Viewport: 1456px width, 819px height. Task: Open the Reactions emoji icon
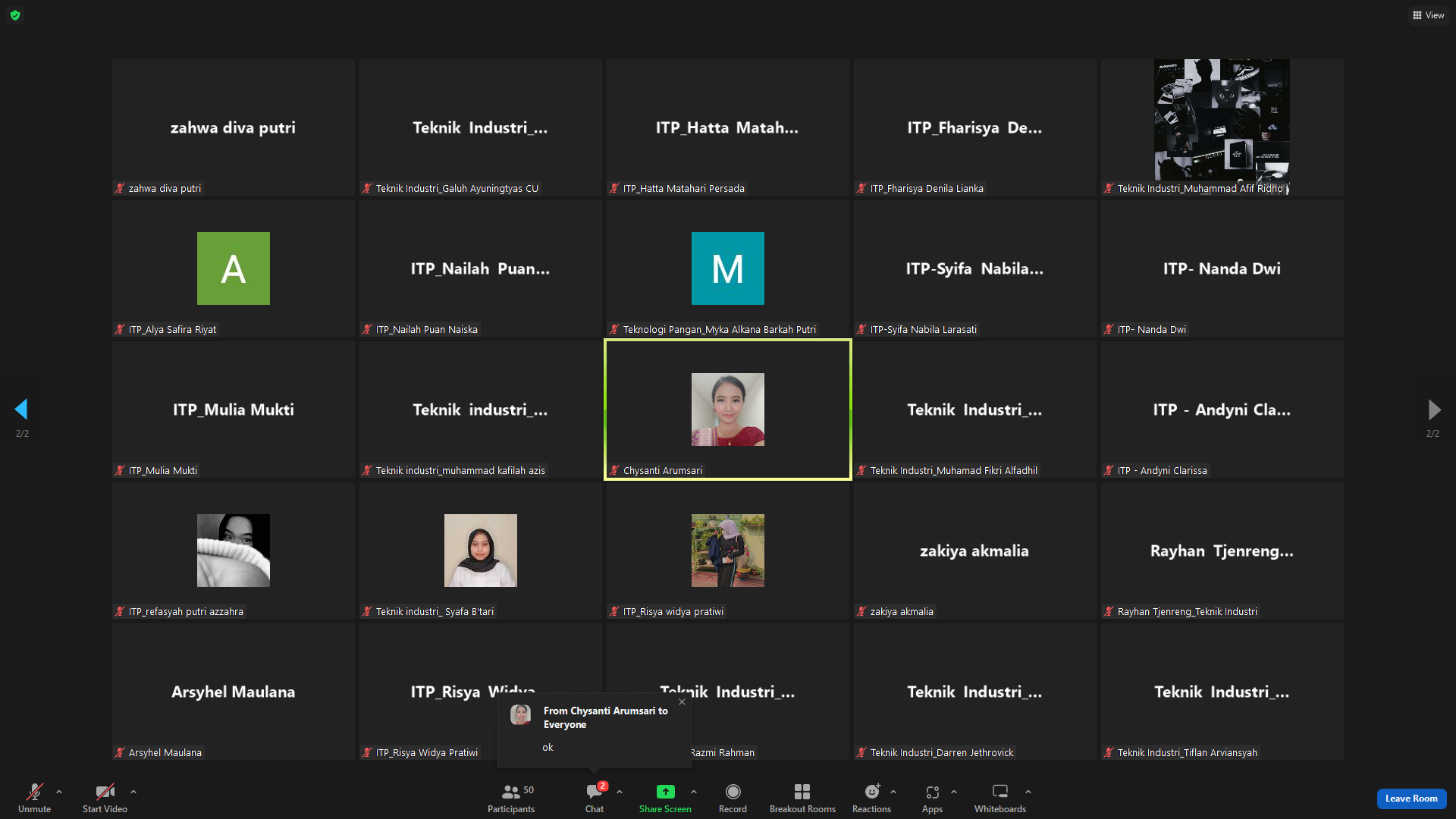point(872,792)
